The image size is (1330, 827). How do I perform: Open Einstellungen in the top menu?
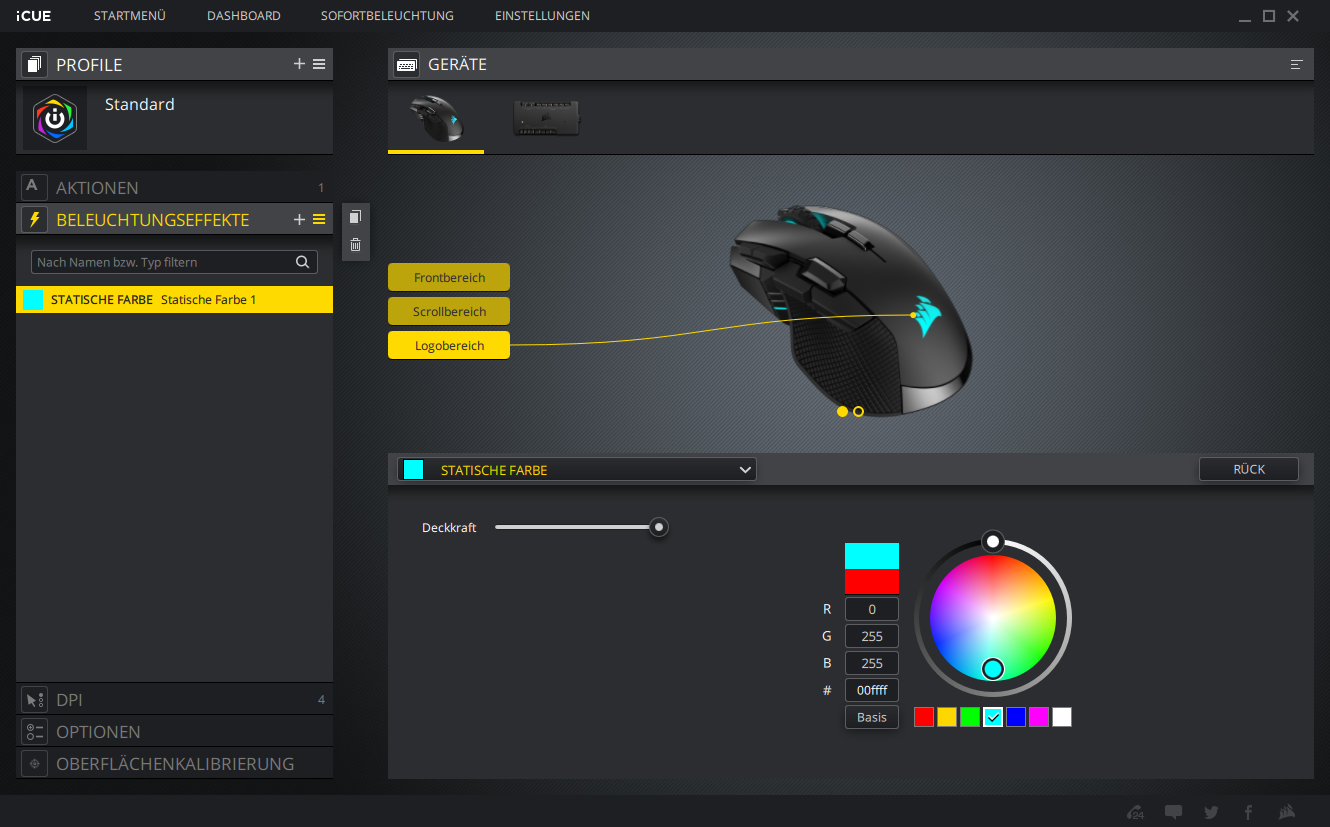tap(542, 16)
